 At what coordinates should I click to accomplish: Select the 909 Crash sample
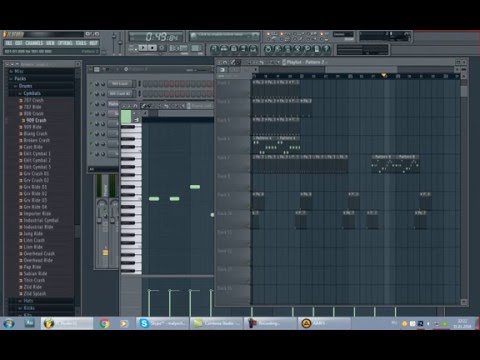pos(36,120)
